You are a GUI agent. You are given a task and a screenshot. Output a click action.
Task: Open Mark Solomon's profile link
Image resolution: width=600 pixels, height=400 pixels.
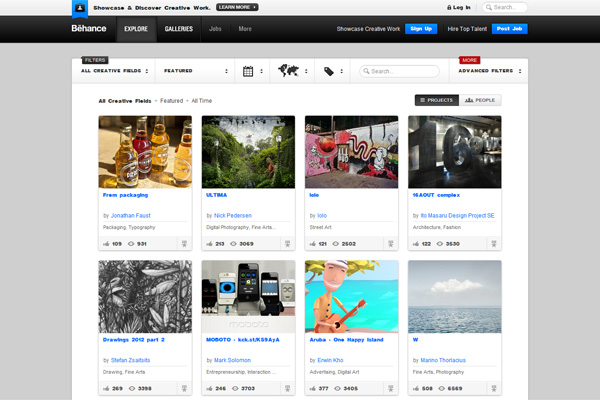pyautogui.click(x=232, y=360)
